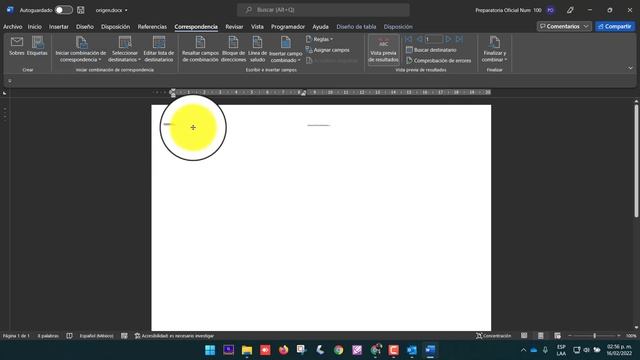The height and width of the screenshot is (360, 640).
Task: Click Resaltar campos de combinación
Action: (x=200, y=49)
